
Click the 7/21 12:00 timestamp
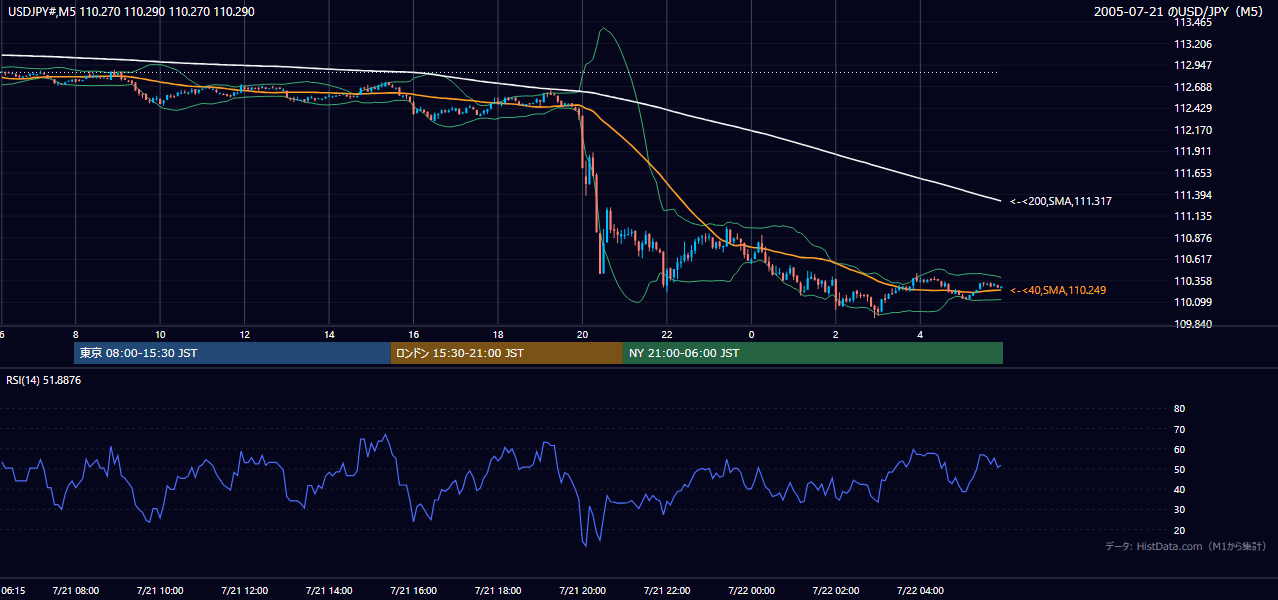(244, 591)
